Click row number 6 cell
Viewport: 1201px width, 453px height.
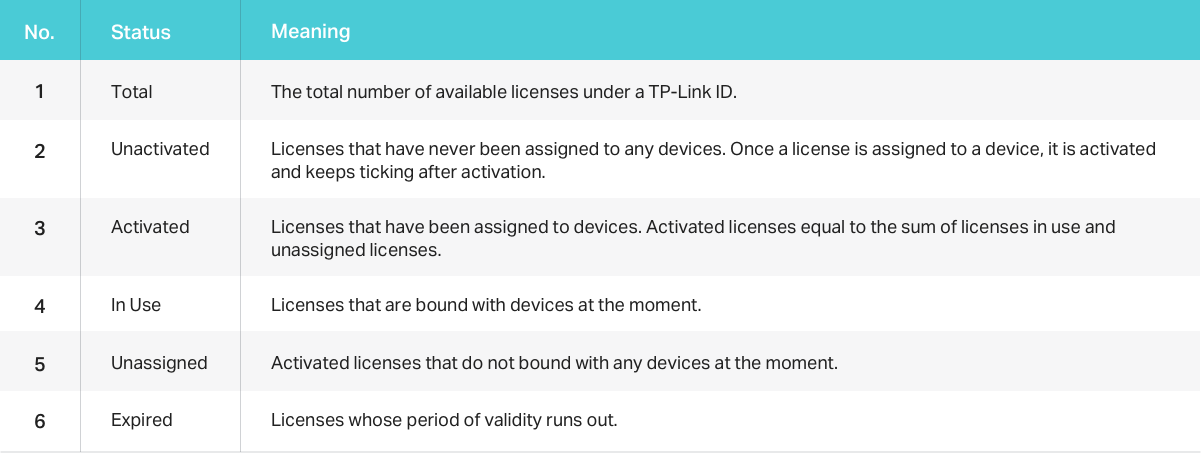tap(40, 420)
